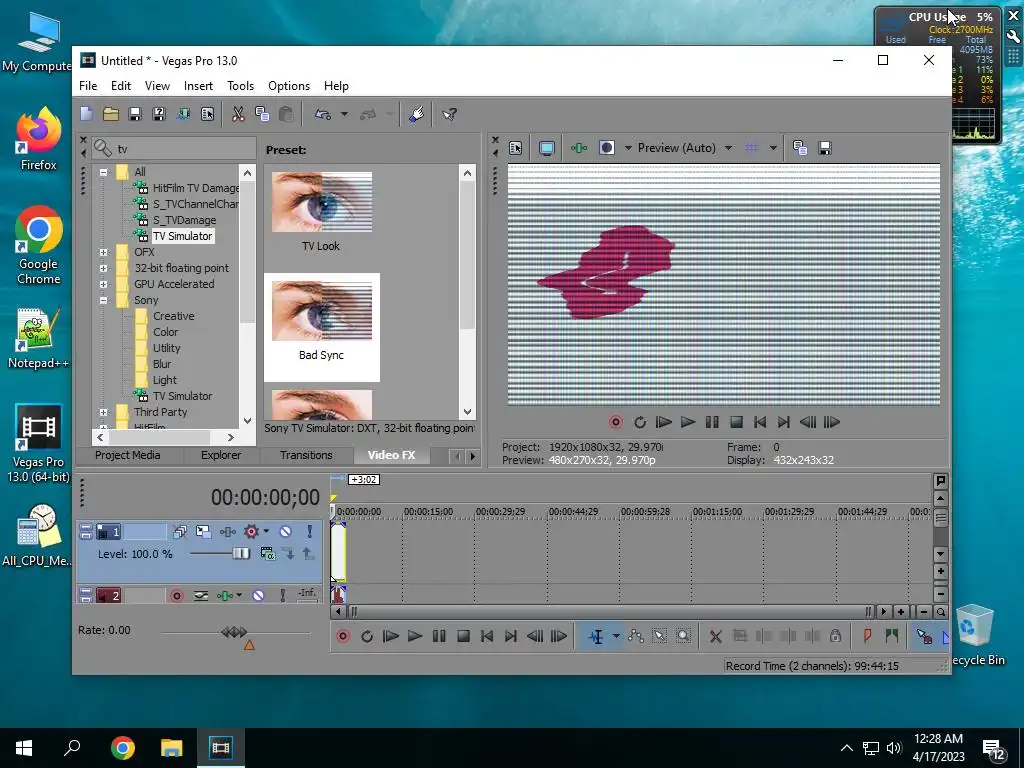
Task: Click the playback Rate slider
Action: tap(235, 632)
